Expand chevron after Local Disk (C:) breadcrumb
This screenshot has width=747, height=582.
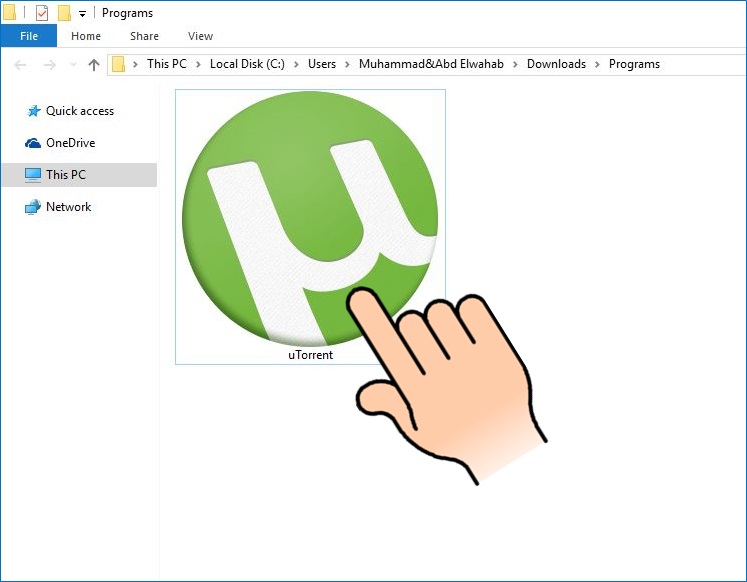(296, 64)
